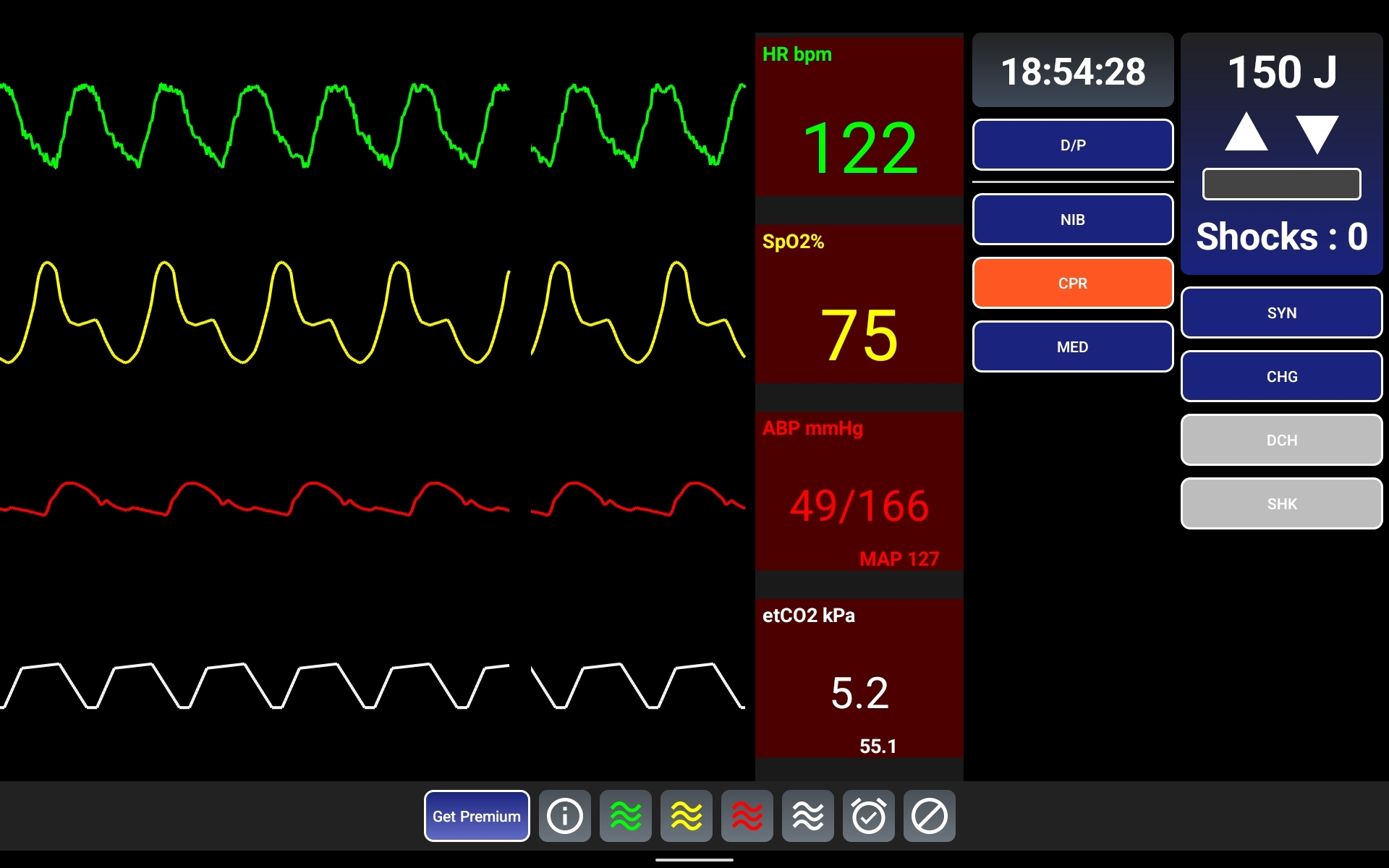
Task: Click the Get Premium button
Action: tap(476, 816)
